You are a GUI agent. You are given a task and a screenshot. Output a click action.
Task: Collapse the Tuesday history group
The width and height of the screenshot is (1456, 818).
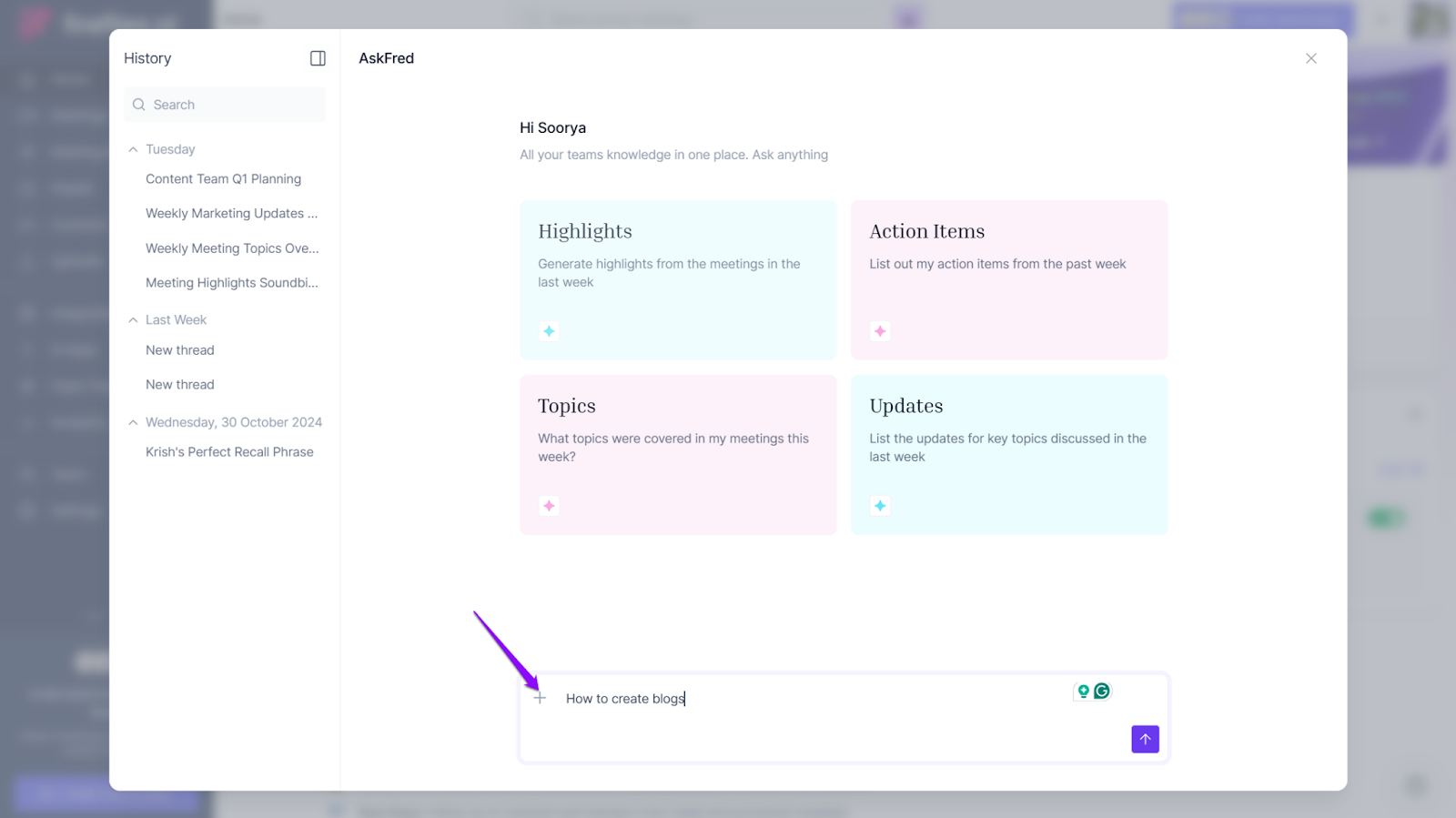(x=134, y=149)
